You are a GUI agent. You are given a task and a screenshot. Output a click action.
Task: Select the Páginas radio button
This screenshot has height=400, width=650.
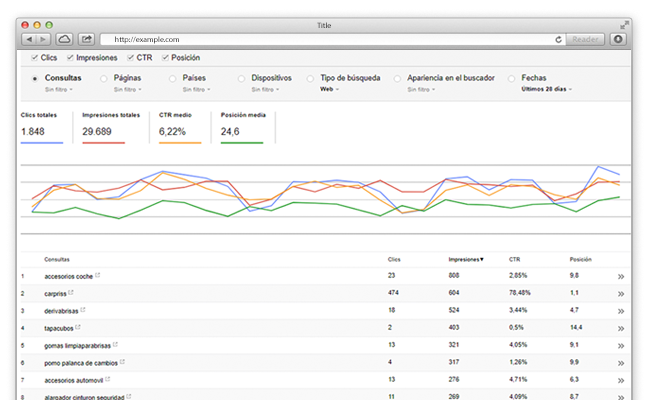[x=104, y=78]
